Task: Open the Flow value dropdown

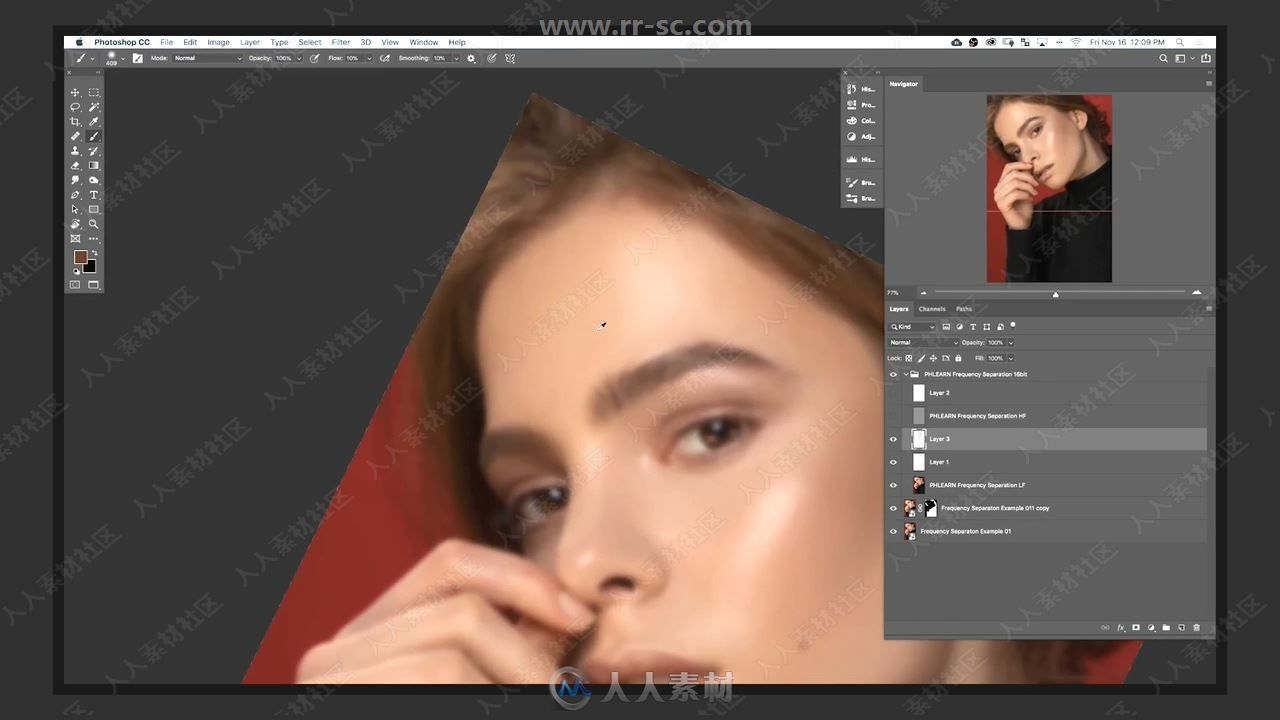Action: (369, 58)
